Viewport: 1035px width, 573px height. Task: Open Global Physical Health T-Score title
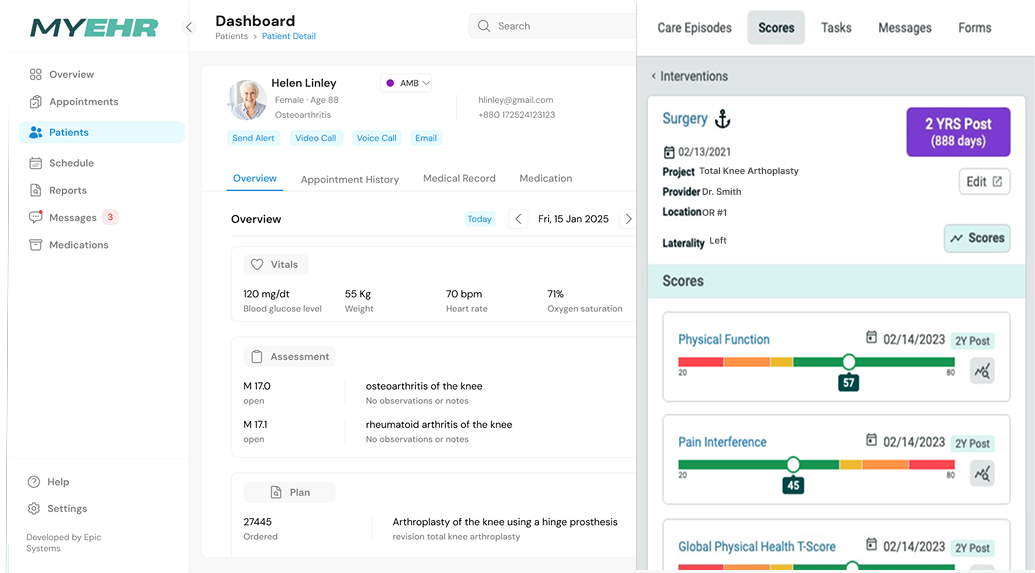coord(756,547)
